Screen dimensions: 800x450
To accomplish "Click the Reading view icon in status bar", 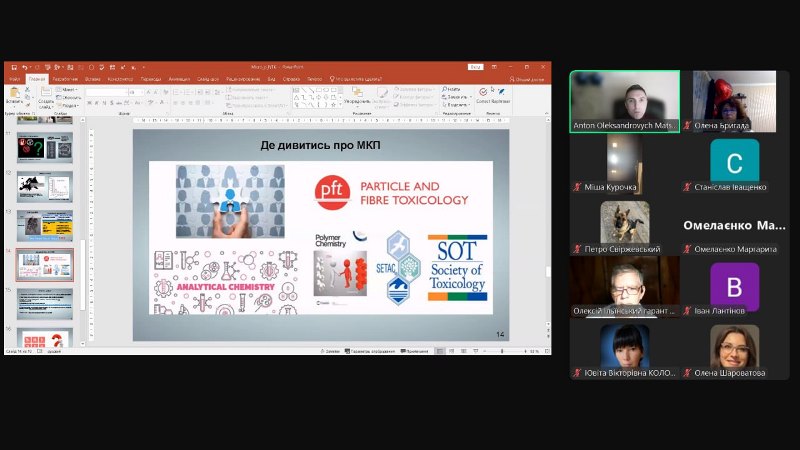I will click(464, 351).
